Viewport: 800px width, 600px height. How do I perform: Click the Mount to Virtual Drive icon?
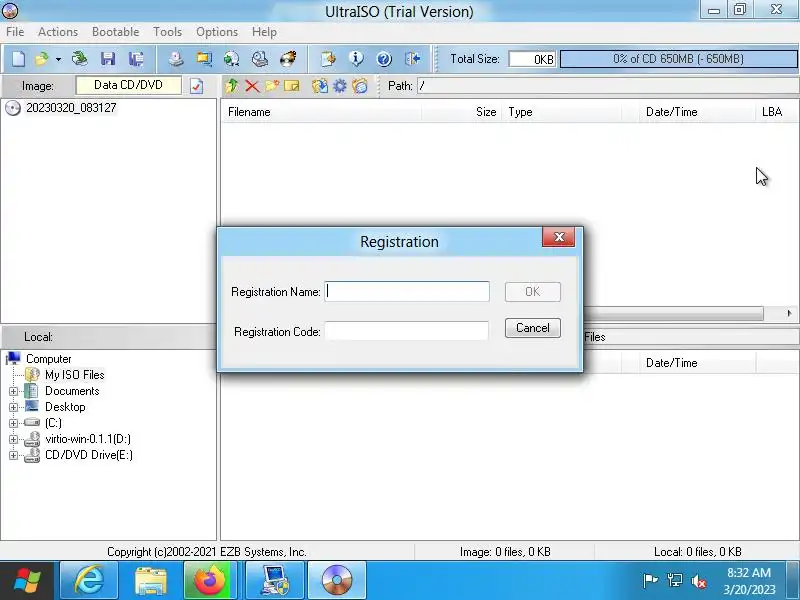point(260,59)
